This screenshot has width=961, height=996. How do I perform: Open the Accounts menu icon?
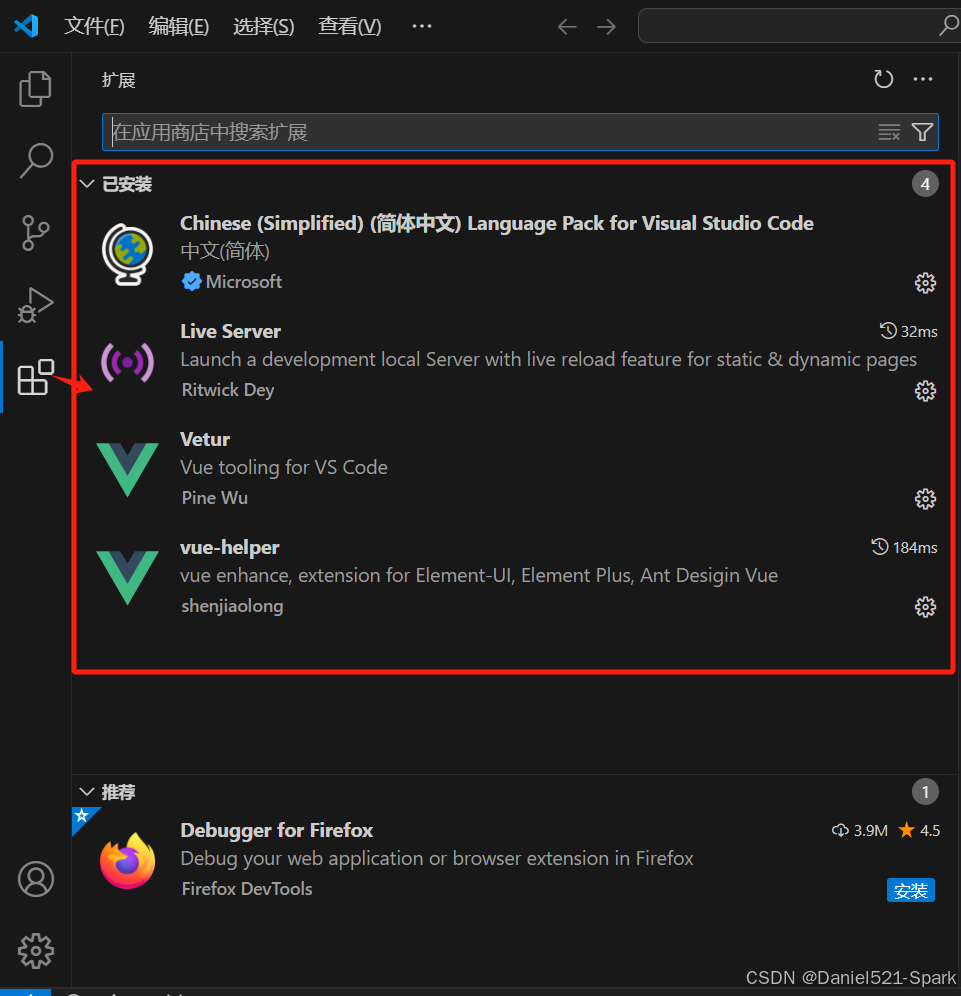[x=36, y=879]
